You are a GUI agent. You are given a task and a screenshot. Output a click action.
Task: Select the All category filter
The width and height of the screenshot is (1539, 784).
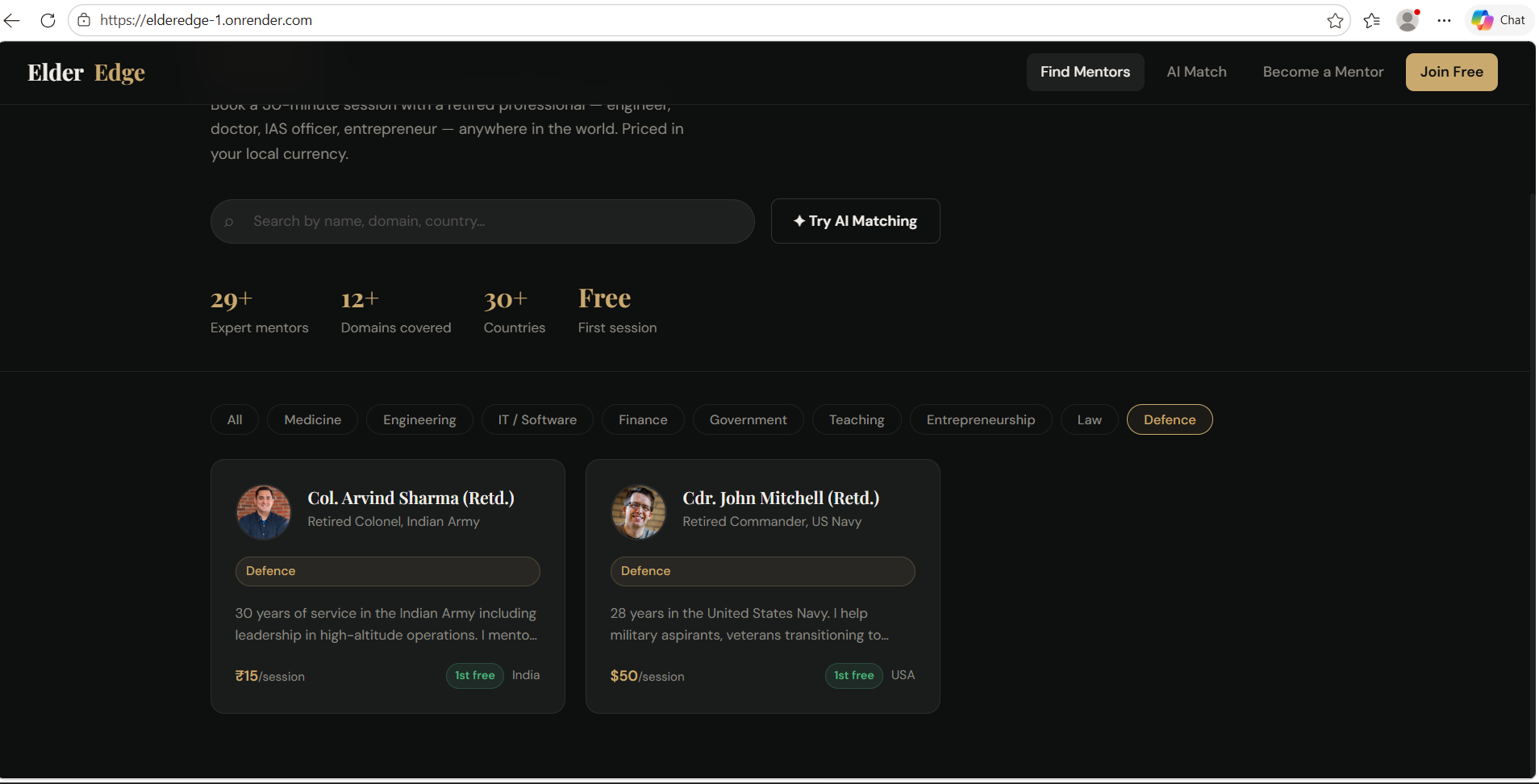tap(235, 419)
